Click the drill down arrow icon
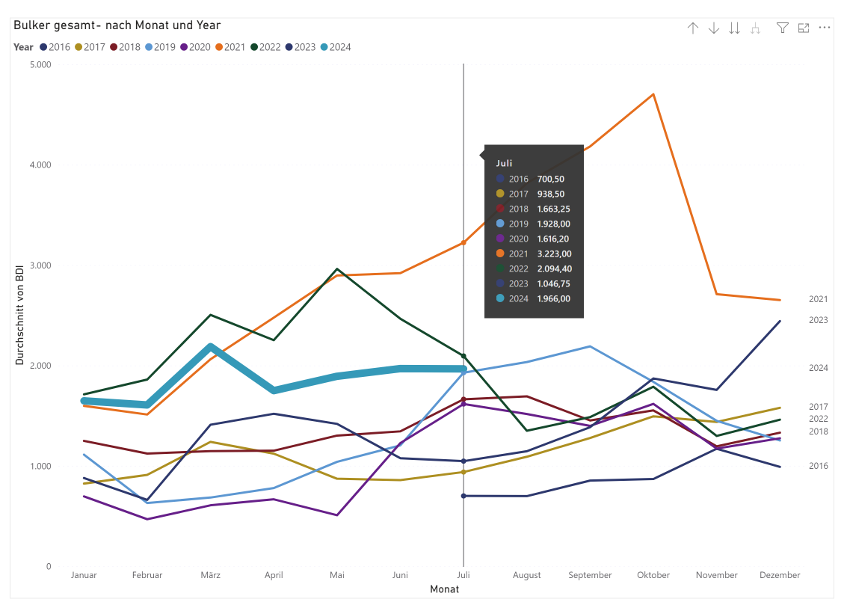 pyautogui.click(x=713, y=28)
